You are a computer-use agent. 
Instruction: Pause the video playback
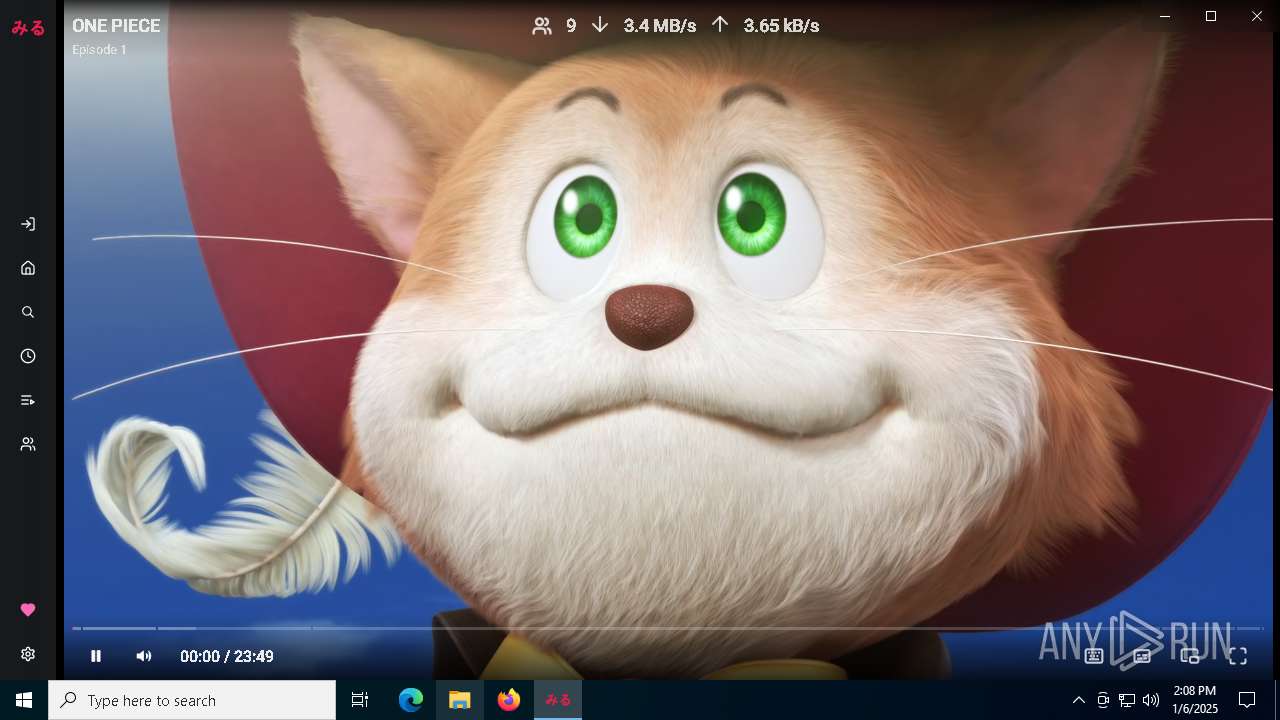click(96, 656)
